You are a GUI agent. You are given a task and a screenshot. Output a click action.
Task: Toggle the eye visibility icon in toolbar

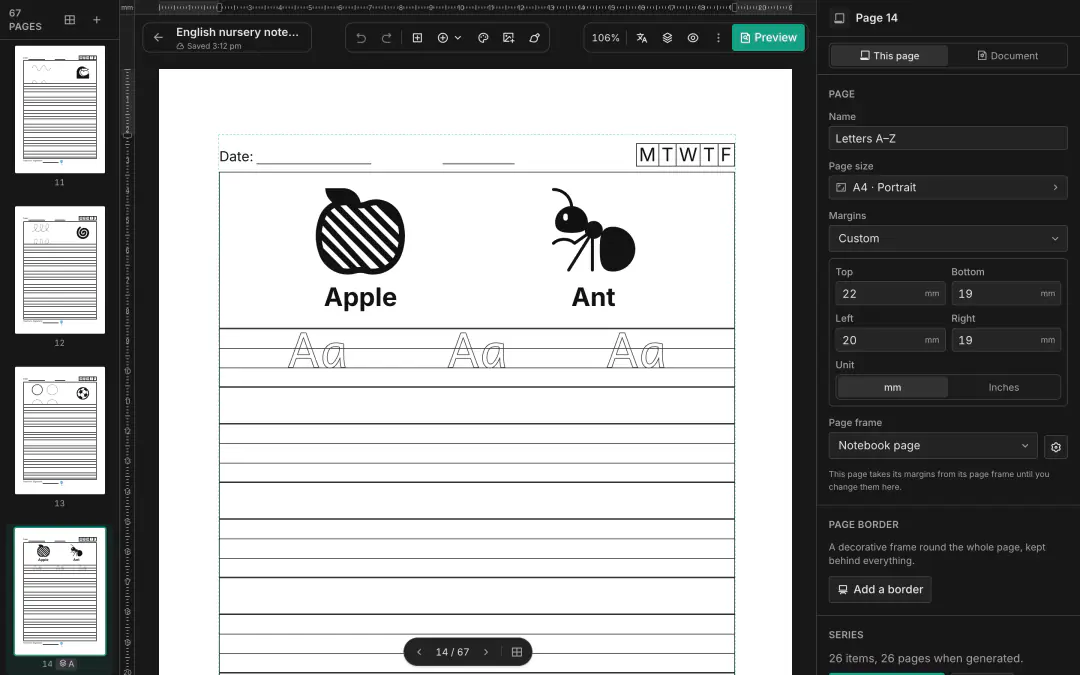click(x=693, y=38)
